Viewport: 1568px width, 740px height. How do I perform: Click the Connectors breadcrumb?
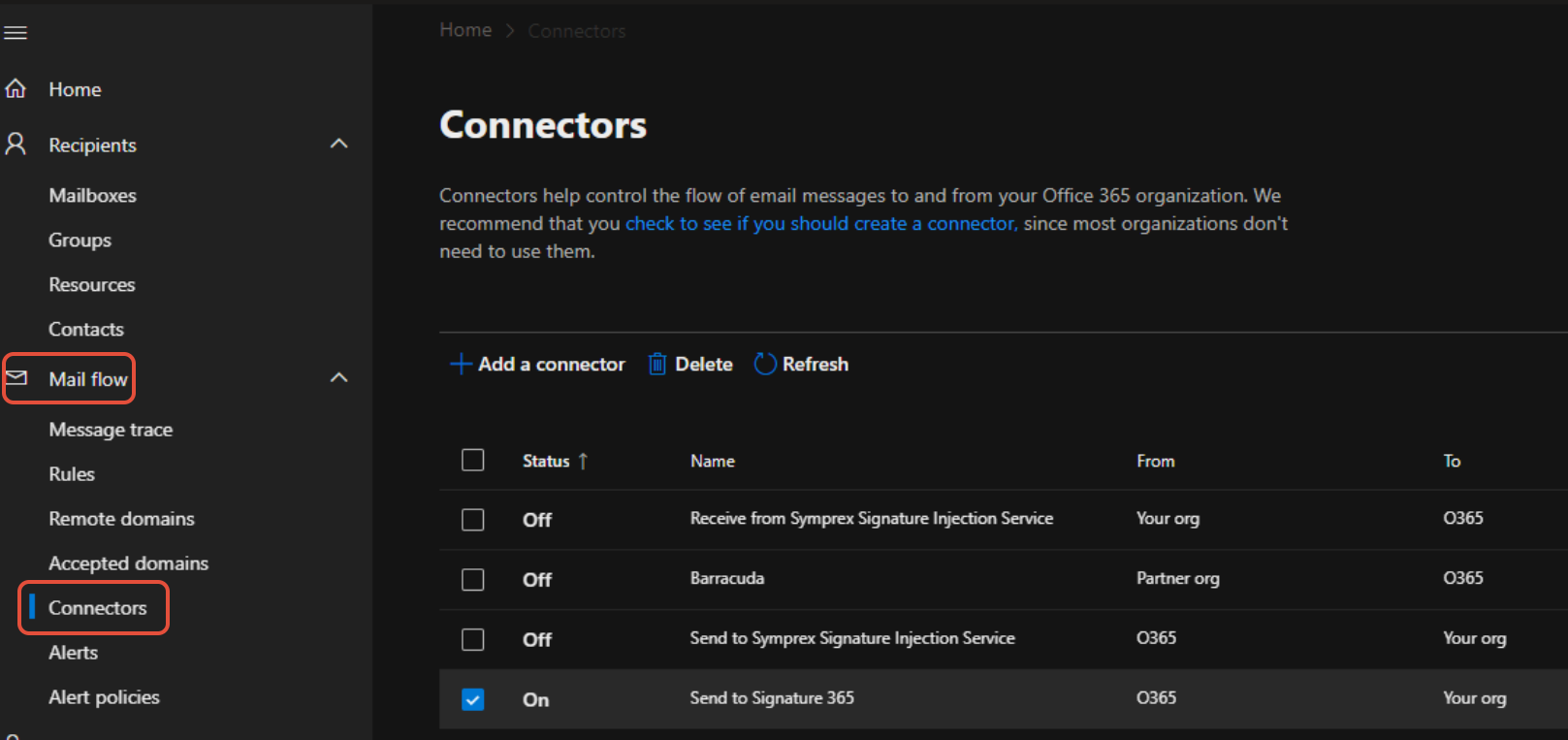577,31
